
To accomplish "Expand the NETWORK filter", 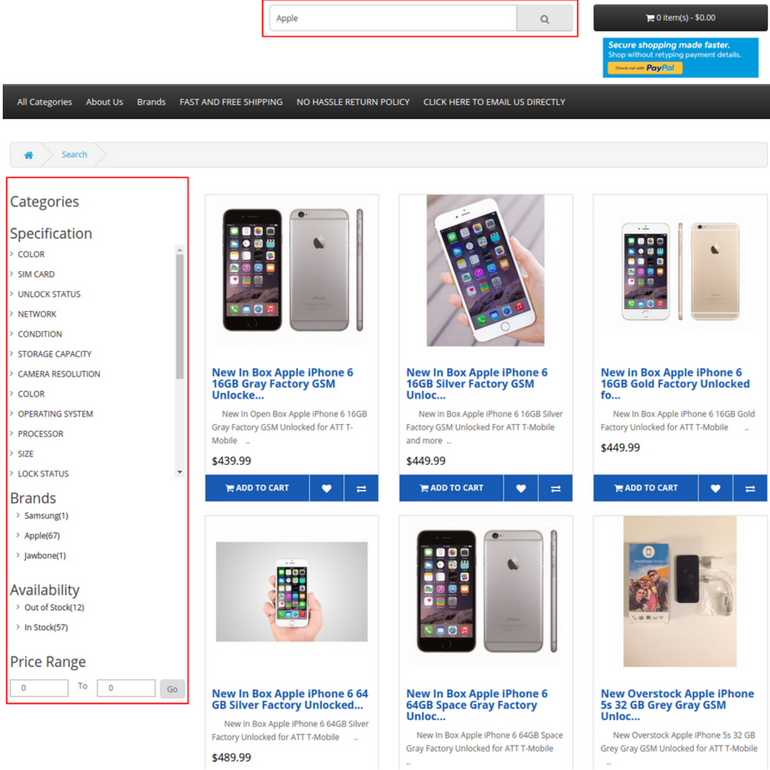I will 37,314.
